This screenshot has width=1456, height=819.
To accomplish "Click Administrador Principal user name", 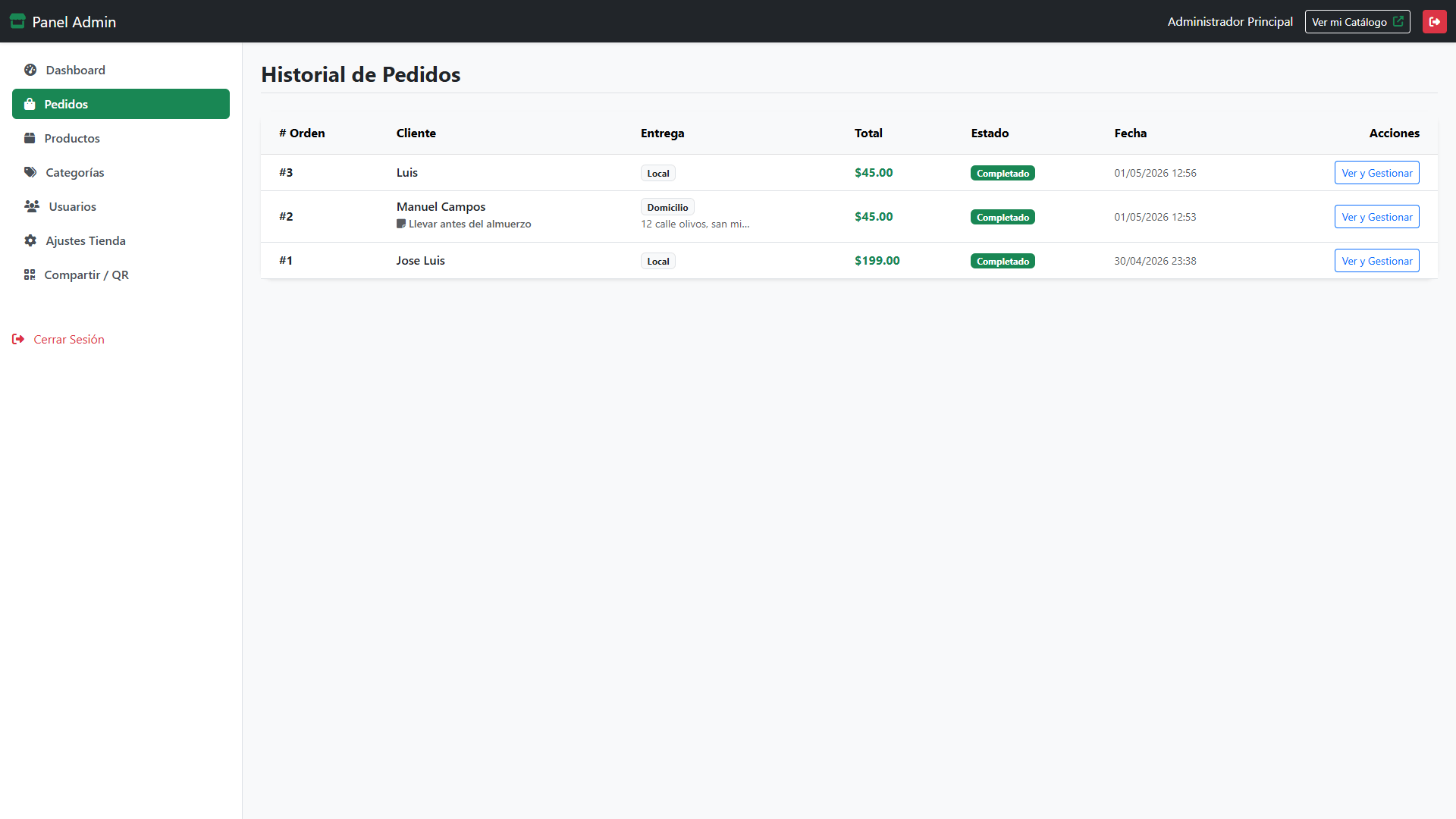I will tap(1230, 21).
